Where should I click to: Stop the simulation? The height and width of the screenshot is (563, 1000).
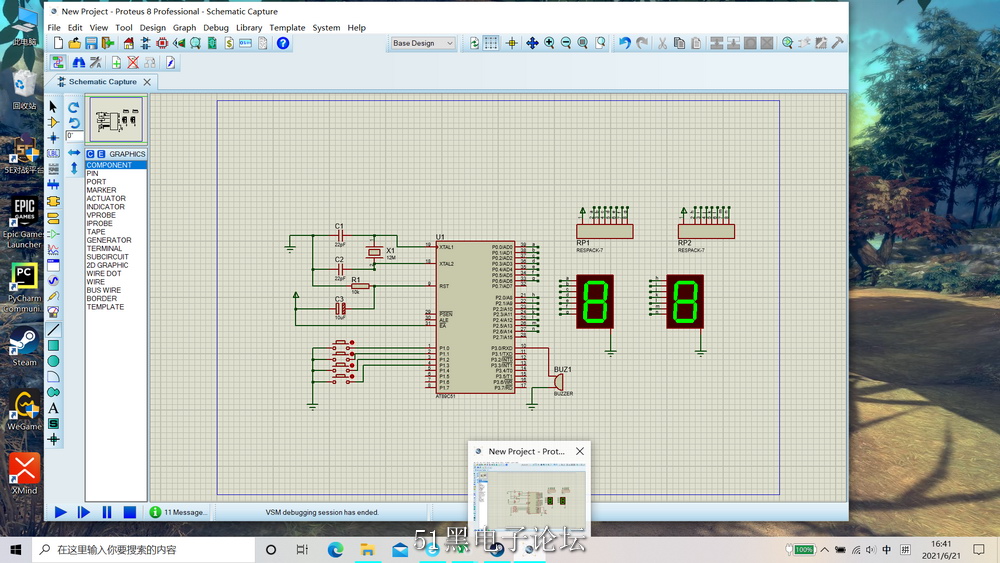point(129,512)
